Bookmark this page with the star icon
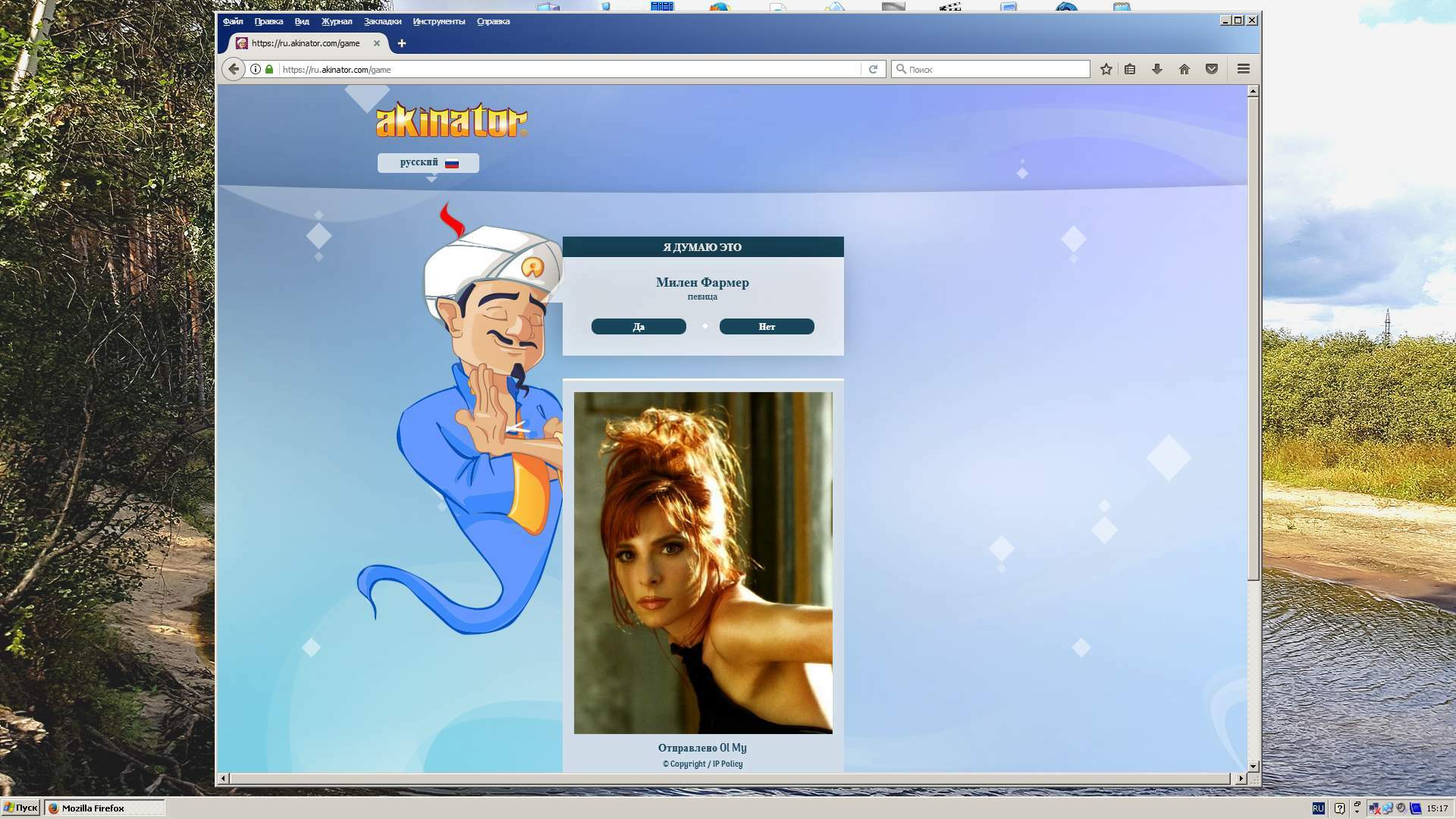The image size is (1456, 819). tap(1106, 69)
